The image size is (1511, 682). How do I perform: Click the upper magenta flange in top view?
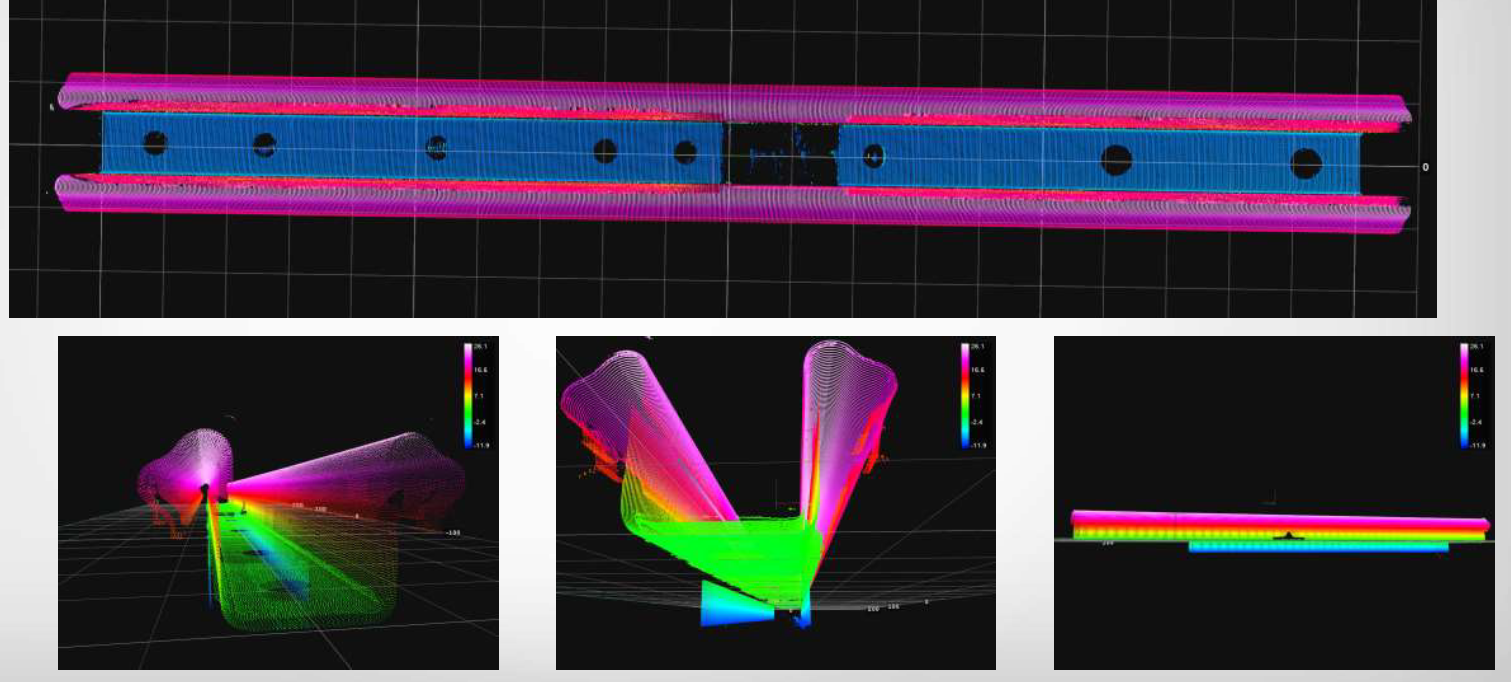(x=720, y=97)
